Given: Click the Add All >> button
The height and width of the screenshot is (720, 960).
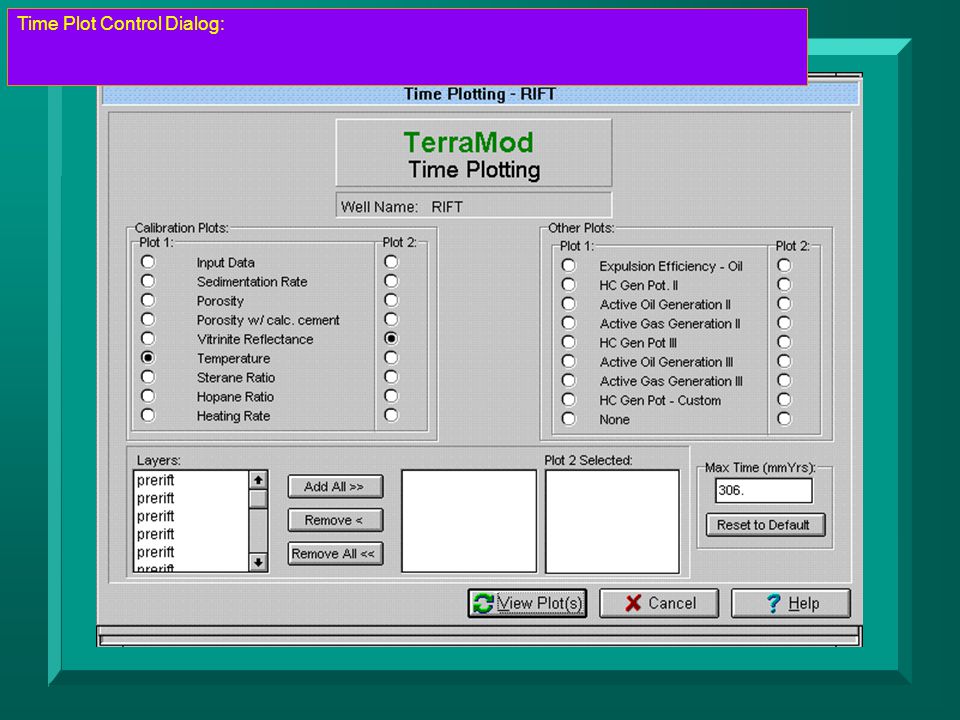Looking at the screenshot, I should click(336, 487).
